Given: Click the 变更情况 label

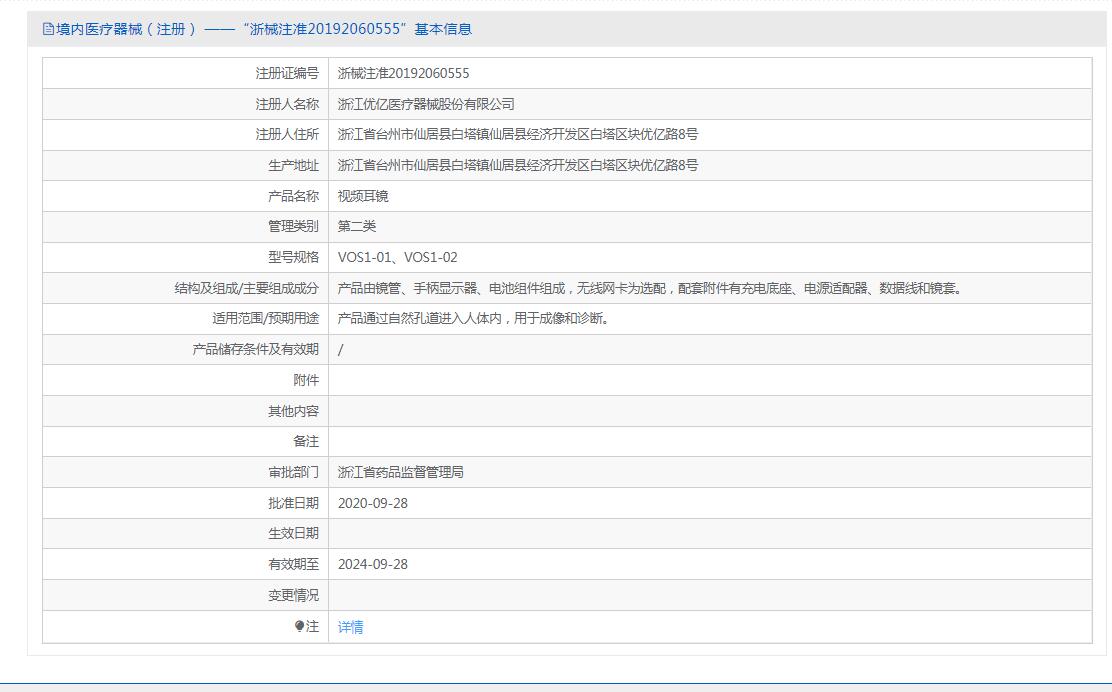Looking at the screenshot, I should coord(294,596).
